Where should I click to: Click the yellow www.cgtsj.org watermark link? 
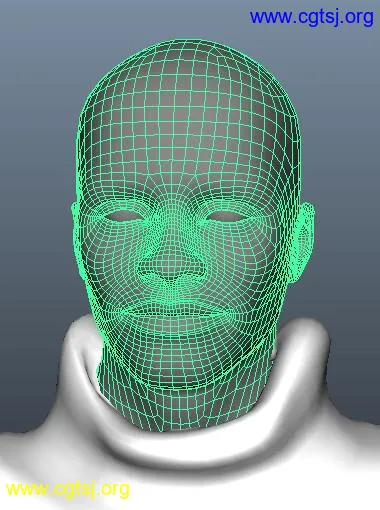(68, 490)
